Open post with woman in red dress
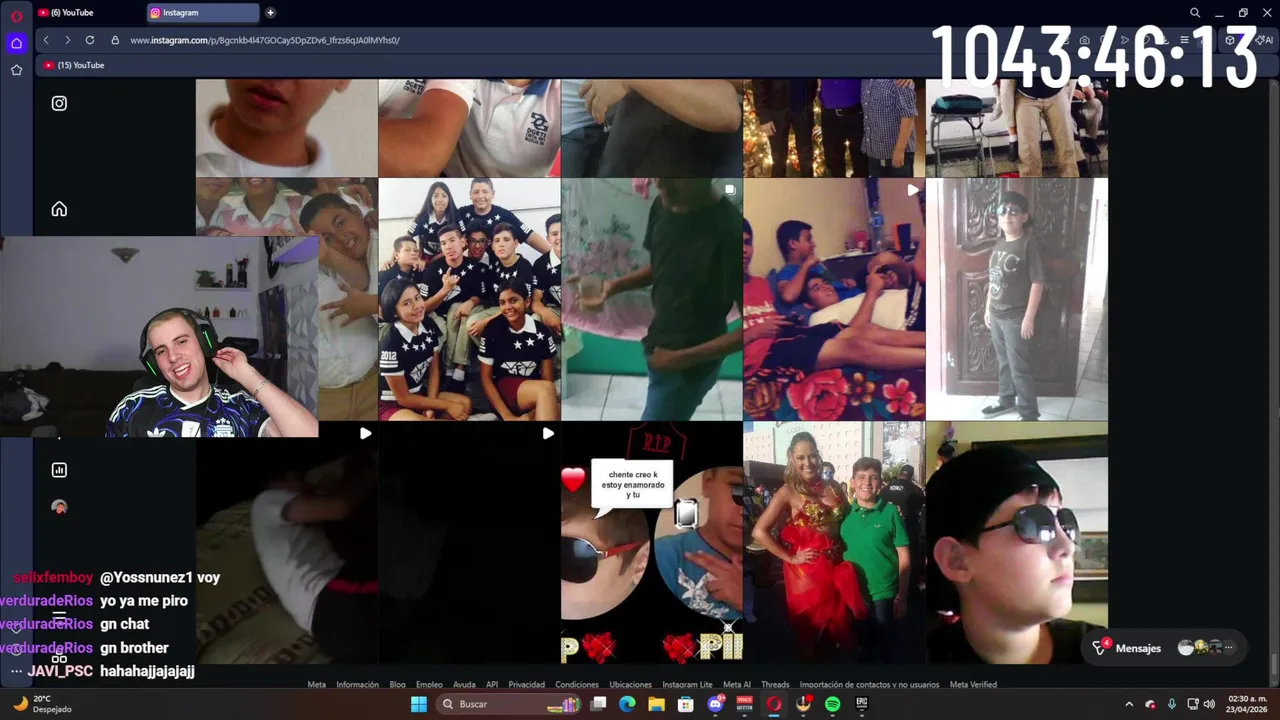1280x720 pixels. click(x=834, y=542)
